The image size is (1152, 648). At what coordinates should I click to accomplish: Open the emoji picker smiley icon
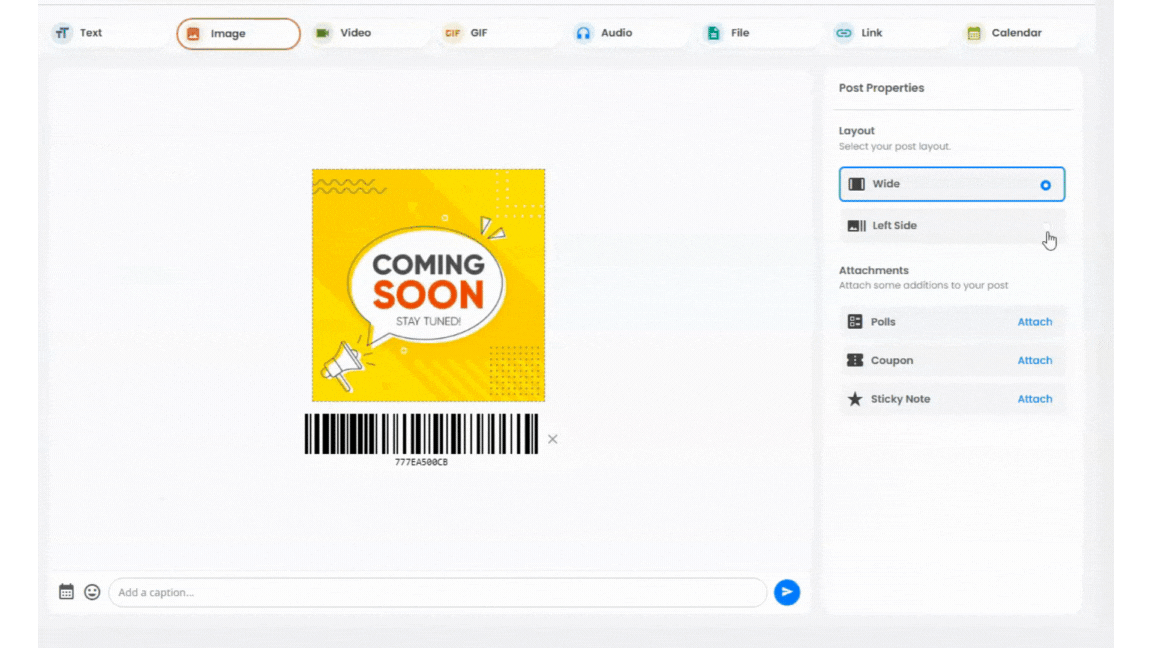92,592
